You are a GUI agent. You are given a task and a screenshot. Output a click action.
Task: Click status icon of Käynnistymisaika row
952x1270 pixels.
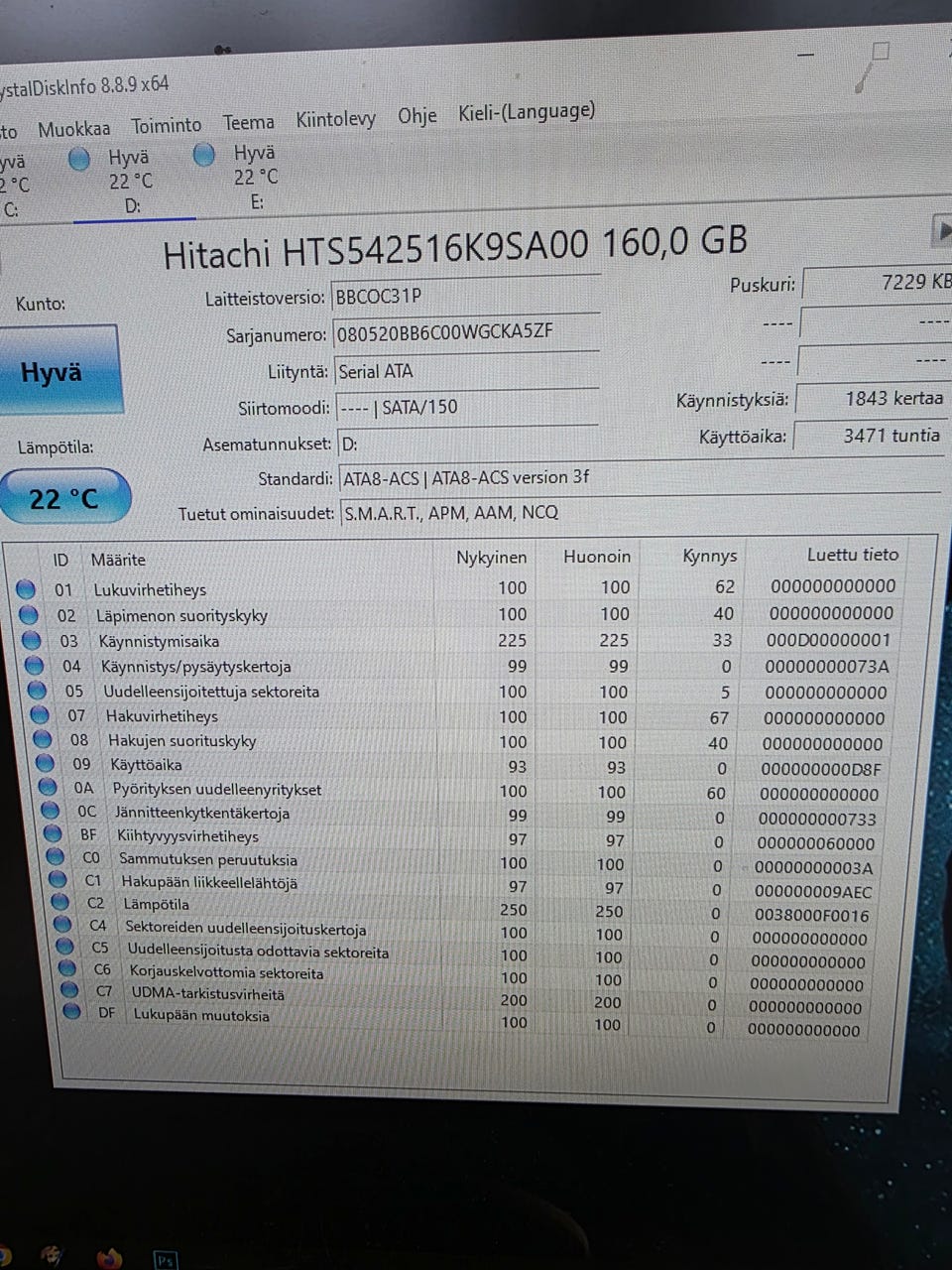pos(31,641)
